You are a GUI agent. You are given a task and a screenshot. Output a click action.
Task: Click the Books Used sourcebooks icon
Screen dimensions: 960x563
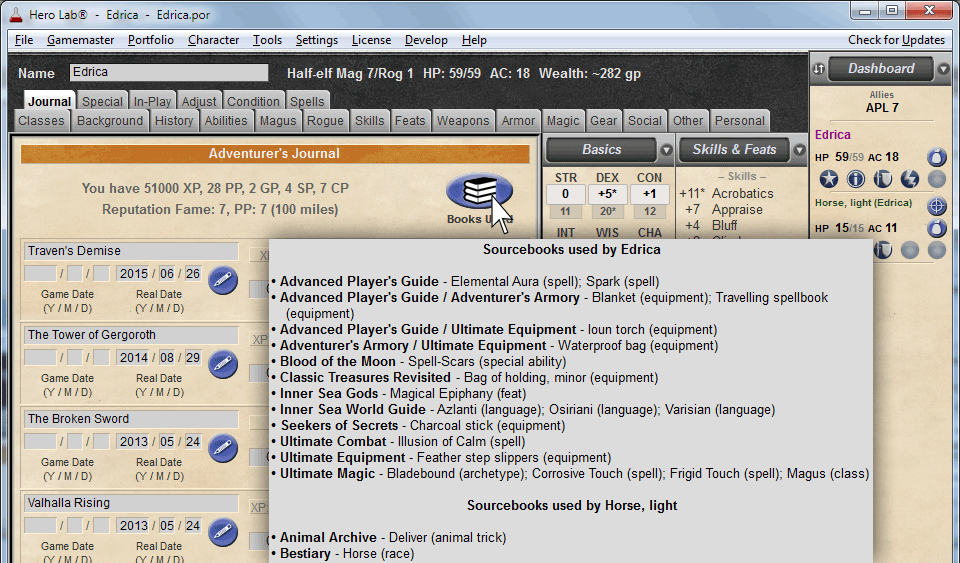click(479, 192)
